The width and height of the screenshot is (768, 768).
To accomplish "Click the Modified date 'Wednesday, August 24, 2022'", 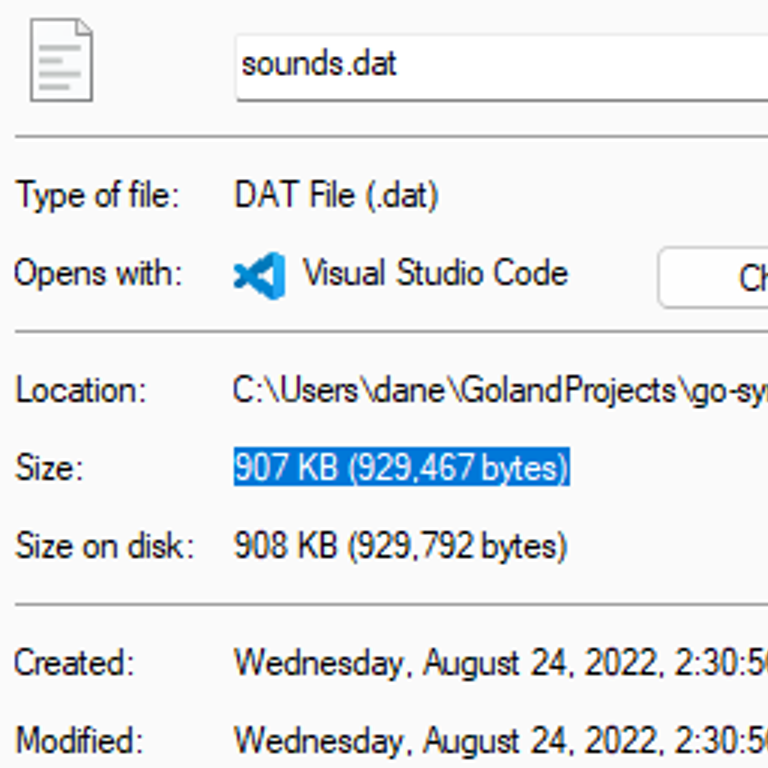I will pyautogui.click(x=445, y=742).
